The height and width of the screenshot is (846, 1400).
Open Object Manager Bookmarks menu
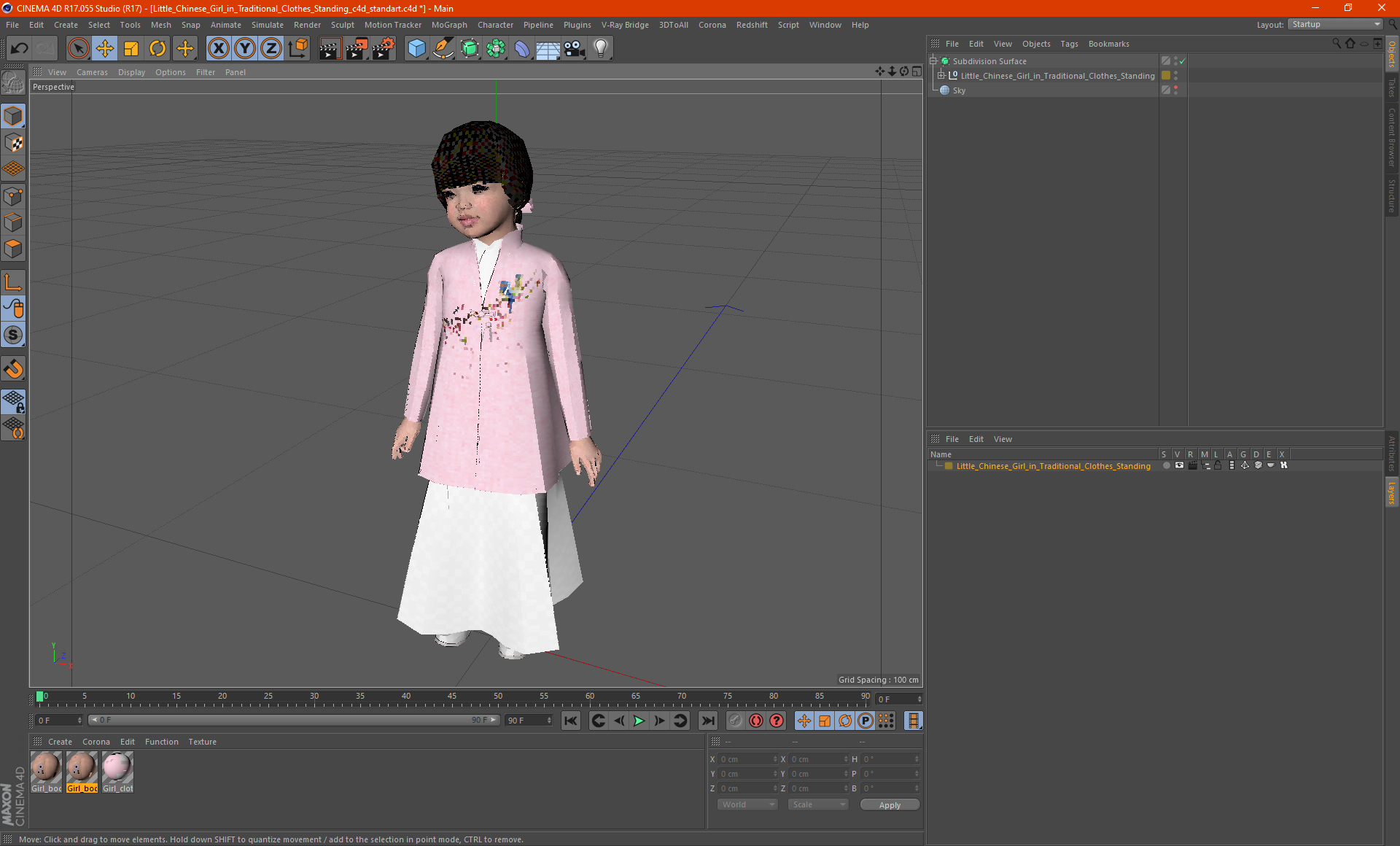coord(1108,44)
